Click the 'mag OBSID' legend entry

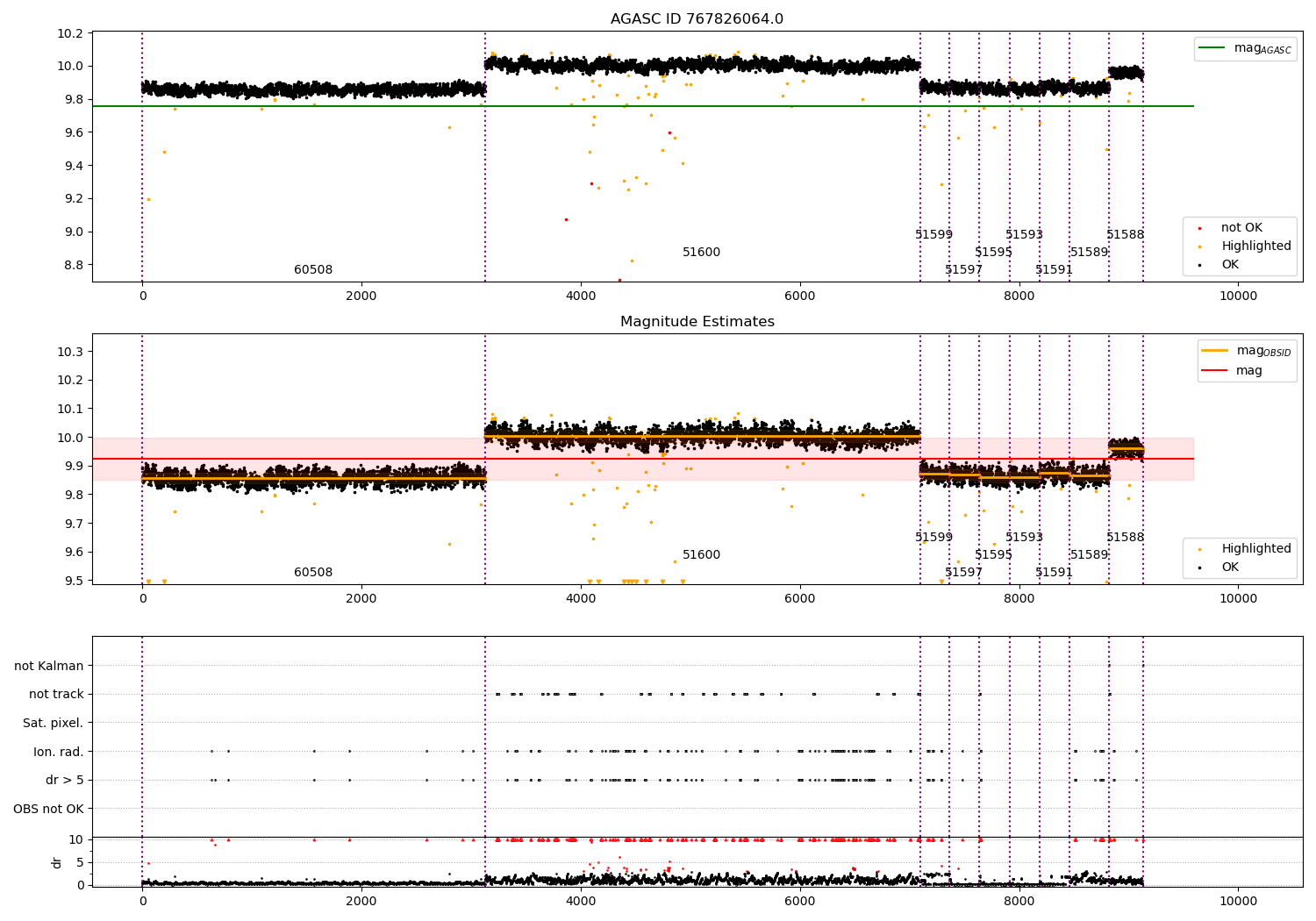tap(1246, 351)
